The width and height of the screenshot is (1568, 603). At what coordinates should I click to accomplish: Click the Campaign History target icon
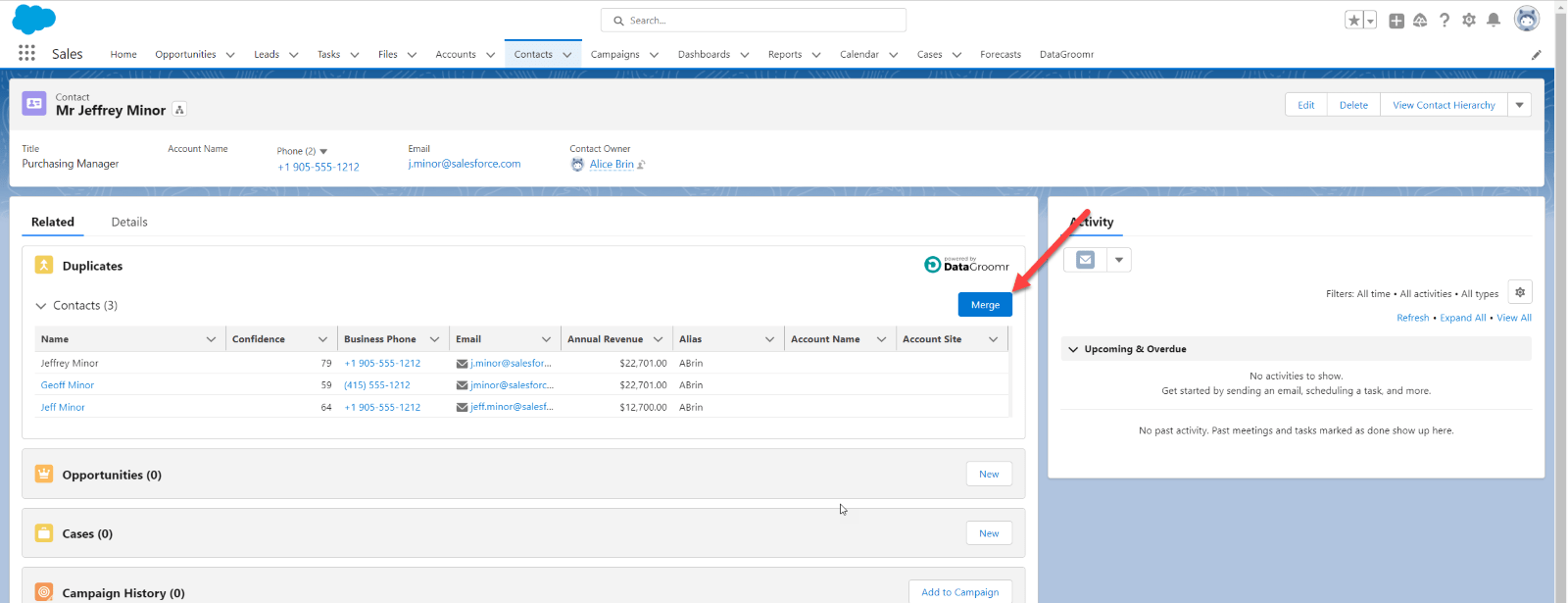pos(44,592)
